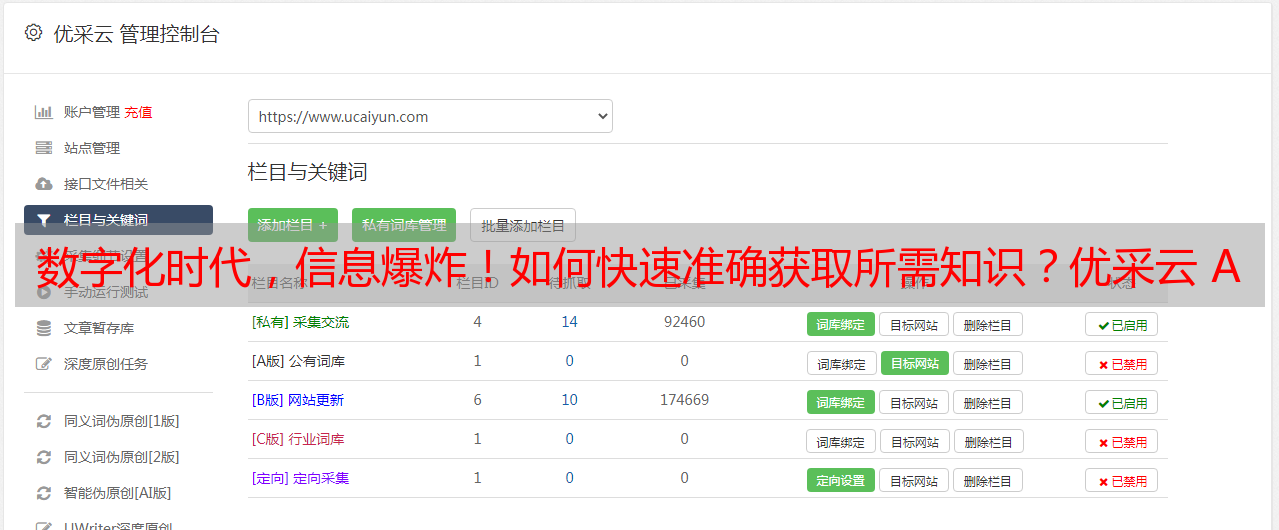Go to 站点管理 in the sidebar
Screen dimensions: 1279x530
pyautogui.click(x=92, y=148)
